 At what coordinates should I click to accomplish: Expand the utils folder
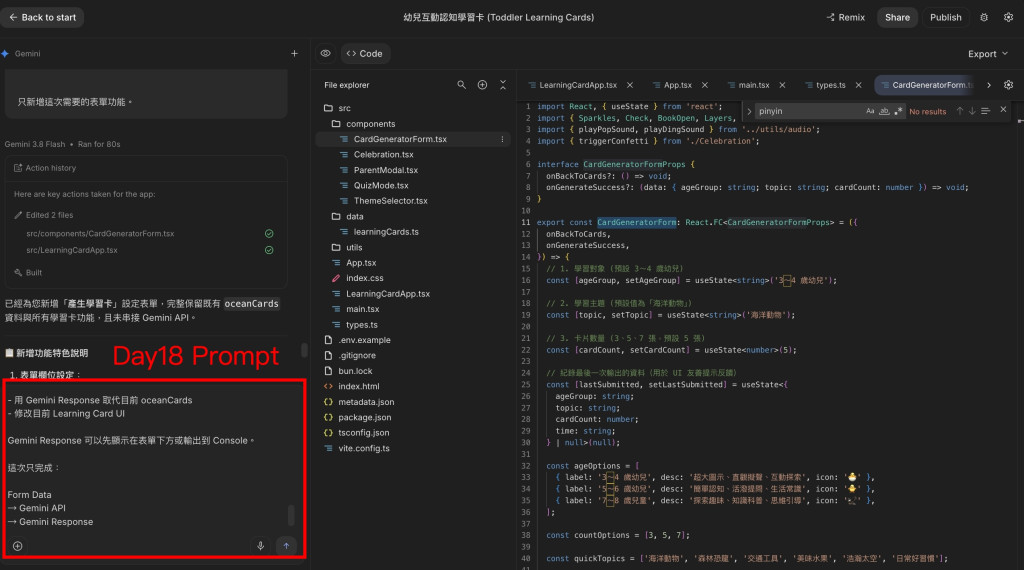click(347, 247)
